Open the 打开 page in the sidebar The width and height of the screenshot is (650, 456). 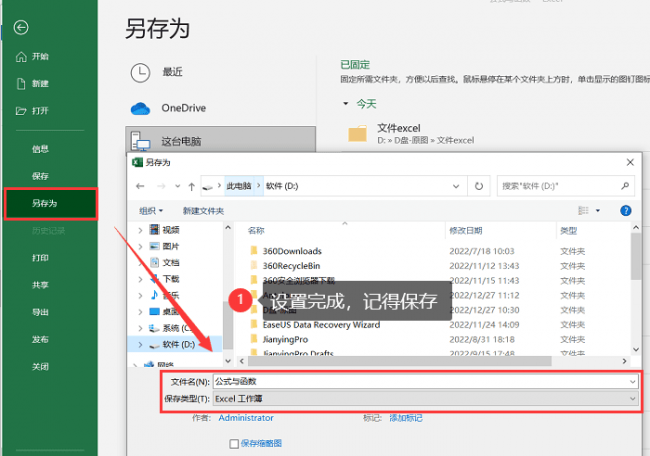(32, 111)
